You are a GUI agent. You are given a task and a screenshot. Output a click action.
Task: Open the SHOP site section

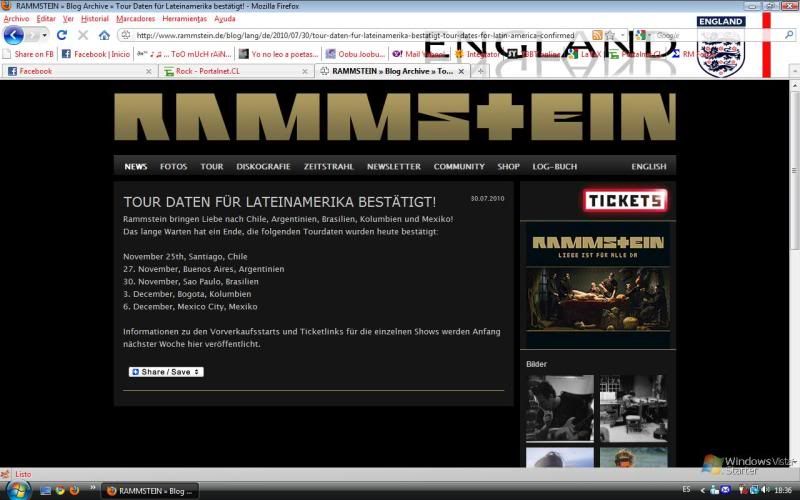tap(509, 167)
